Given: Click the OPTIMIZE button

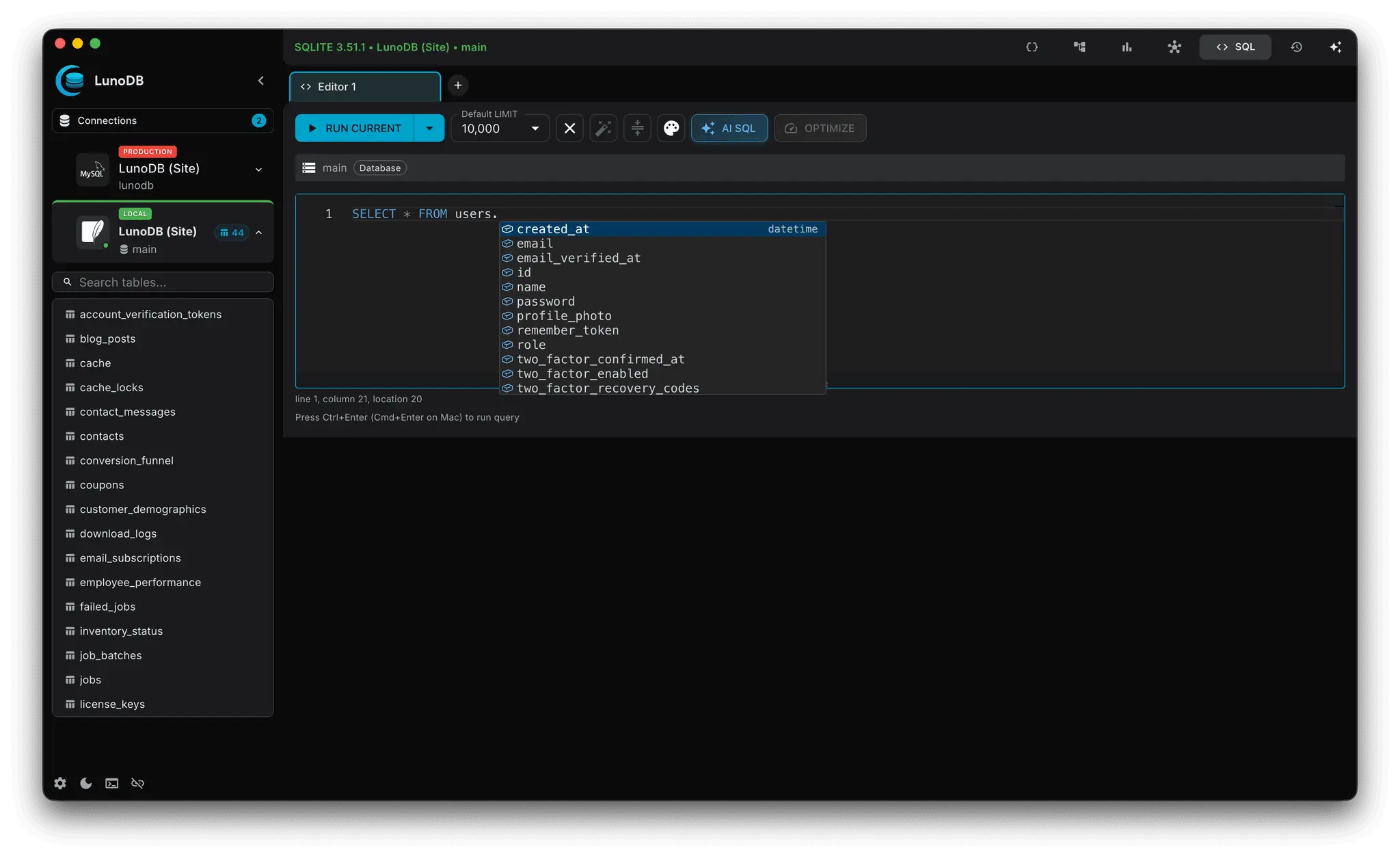Looking at the screenshot, I should [x=820, y=128].
